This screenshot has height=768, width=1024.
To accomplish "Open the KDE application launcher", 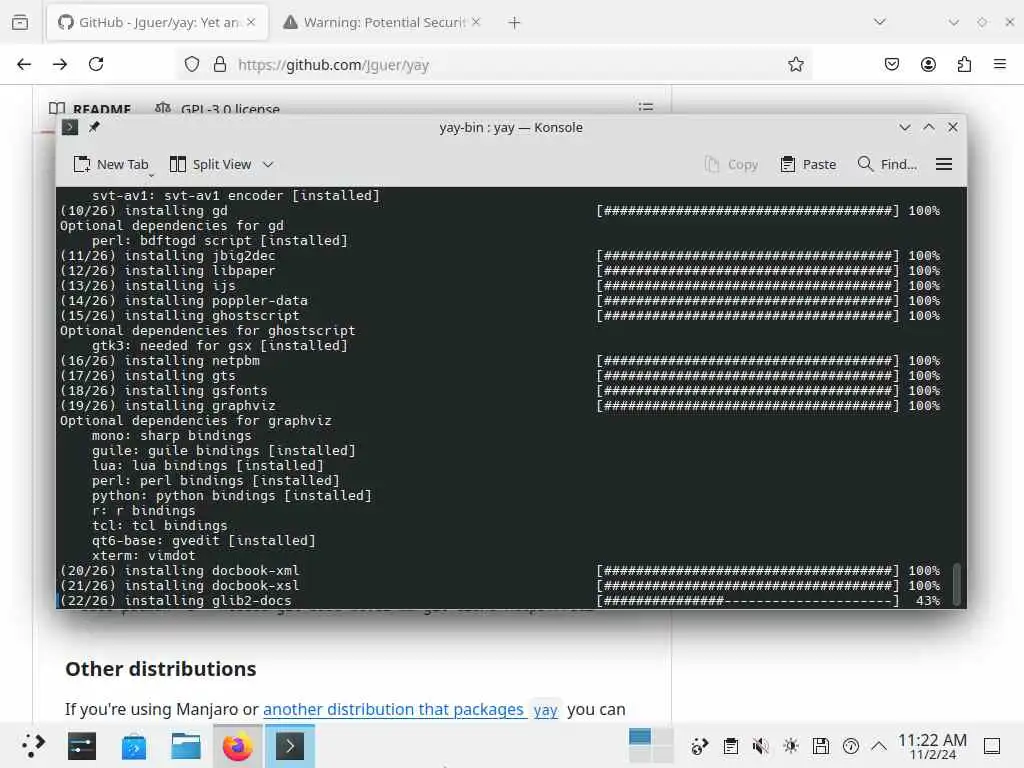I will pyautogui.click(x=33, y=745).
